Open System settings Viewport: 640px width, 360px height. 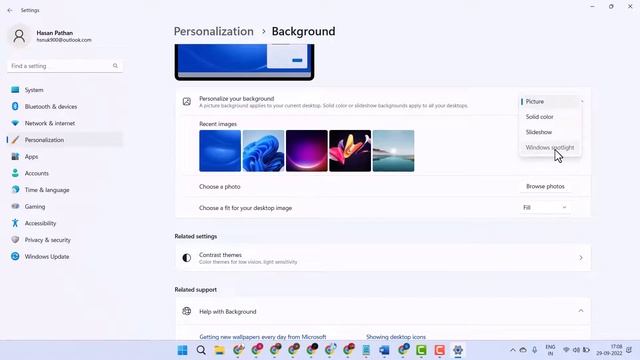(x=65, y=90)
